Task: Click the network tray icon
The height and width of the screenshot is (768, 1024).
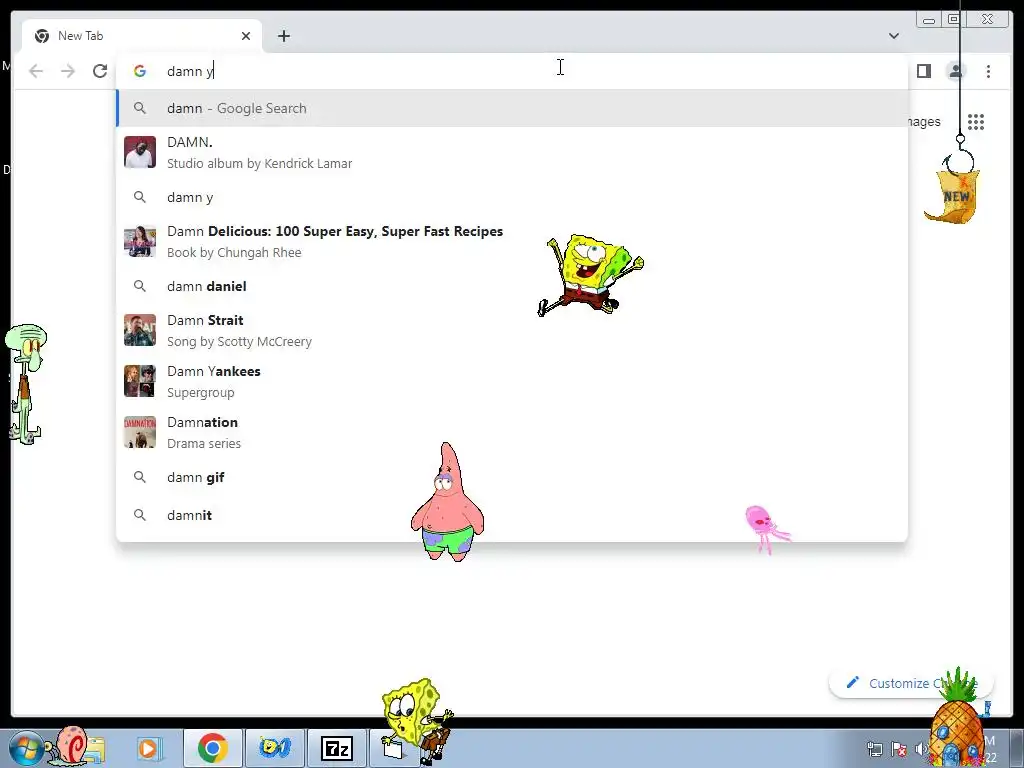Action: [x=874, y=748]
